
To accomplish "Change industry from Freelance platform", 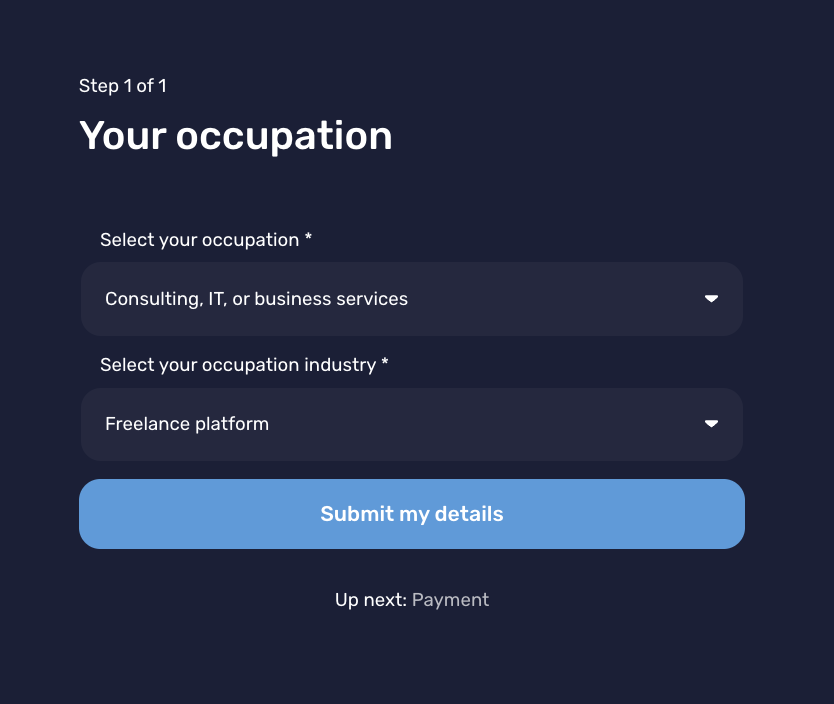I will tap(412, 424).
